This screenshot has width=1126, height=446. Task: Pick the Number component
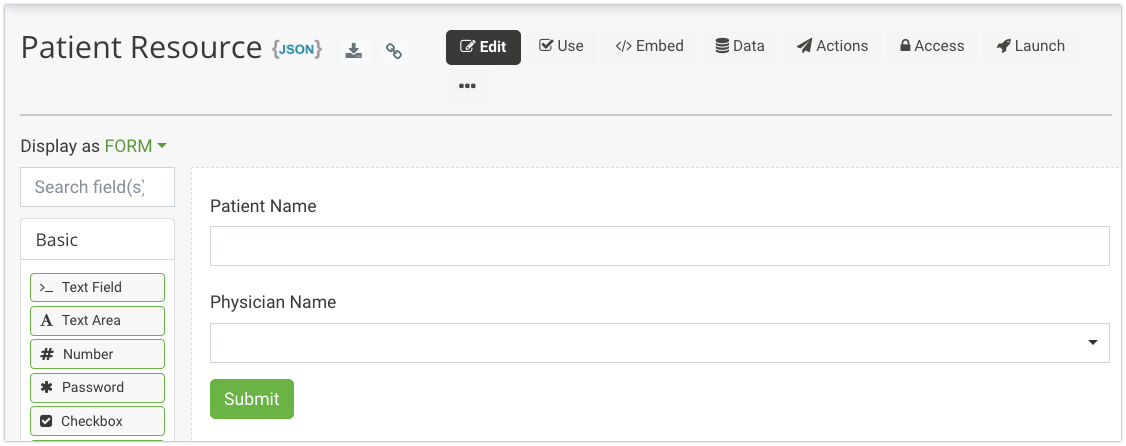pyautogui.click(x=97, y=354)
